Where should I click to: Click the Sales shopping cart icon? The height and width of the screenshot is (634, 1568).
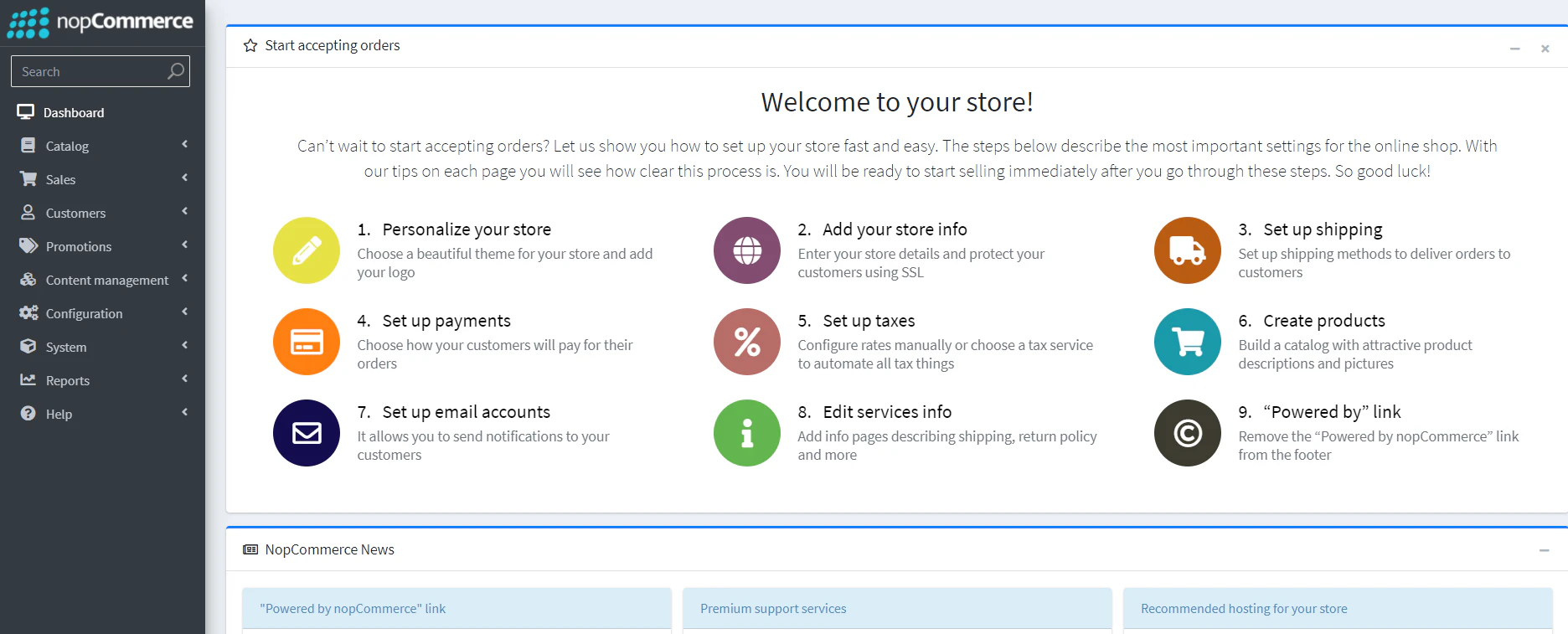(x=28, y=178)
